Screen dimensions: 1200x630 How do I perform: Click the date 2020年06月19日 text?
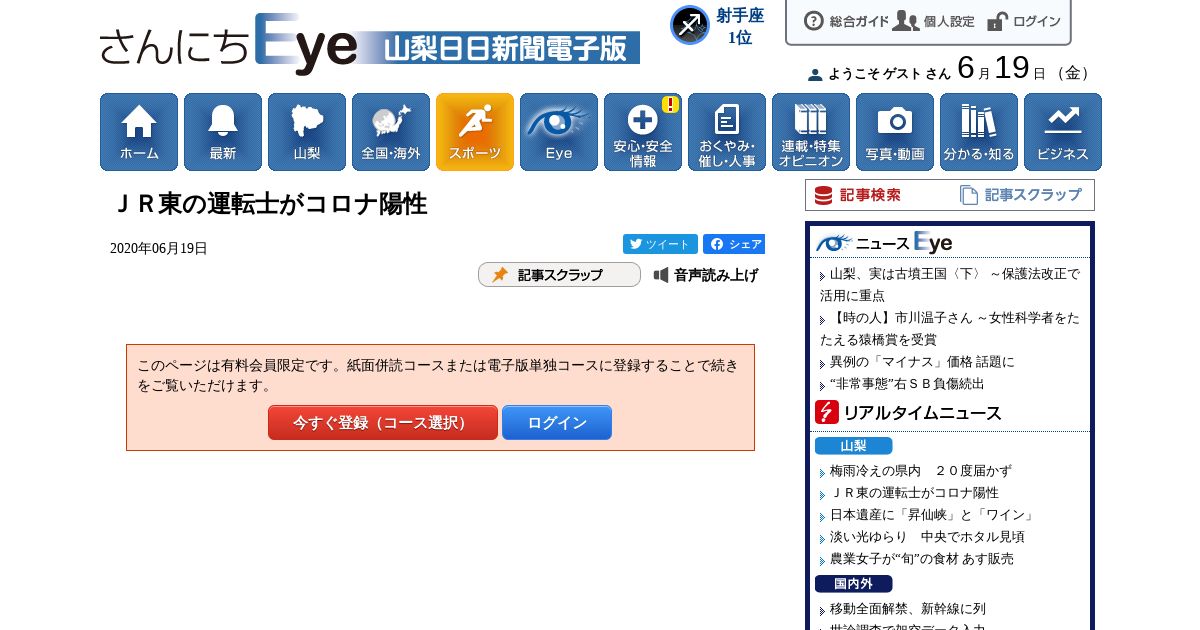click(x=159, y=249)
